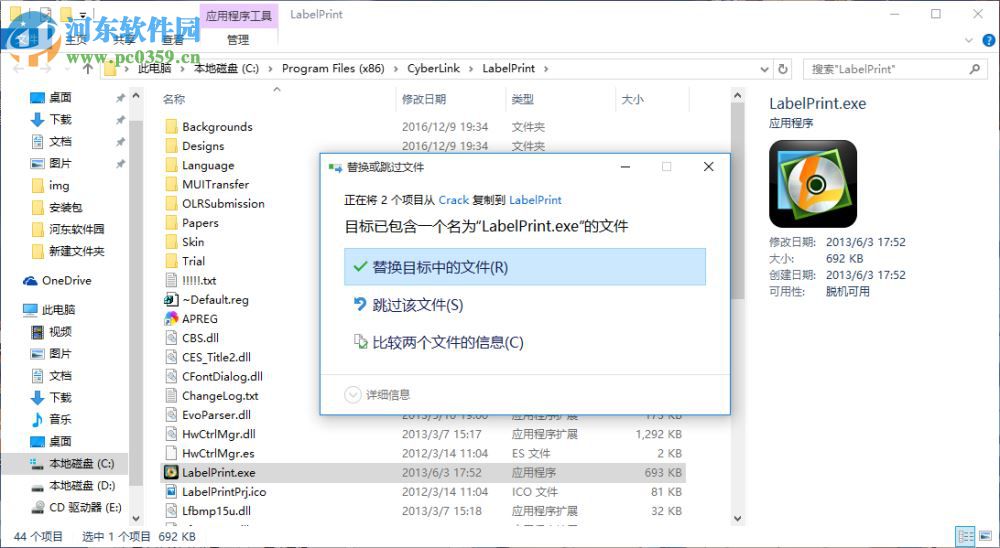Expand breadcrumb arrow after Program Files (x86)
The width and height of the screenshot is (1000, 548).
395,69
